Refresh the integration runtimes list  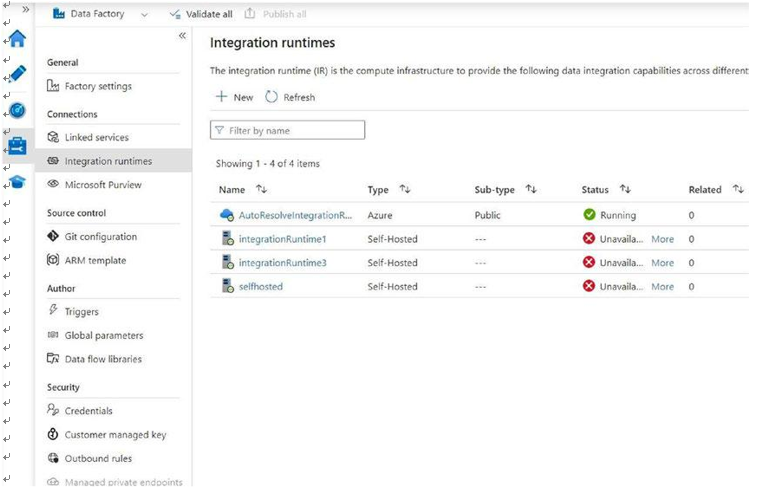pos(290,97)
